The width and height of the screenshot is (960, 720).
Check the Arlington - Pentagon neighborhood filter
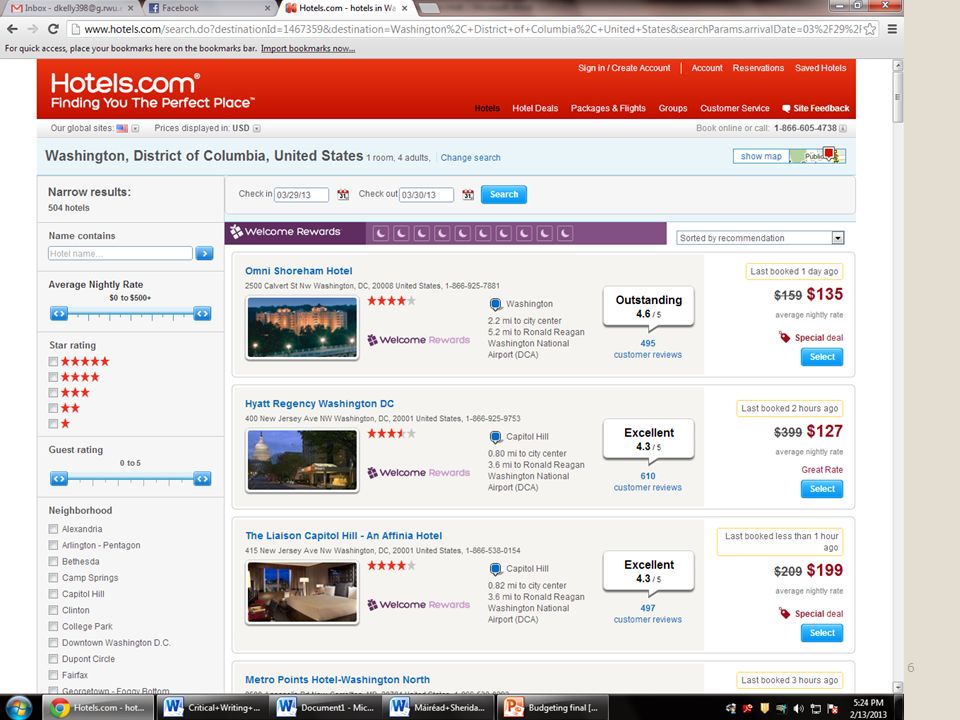pyautogui.click(x=53, y=545)
